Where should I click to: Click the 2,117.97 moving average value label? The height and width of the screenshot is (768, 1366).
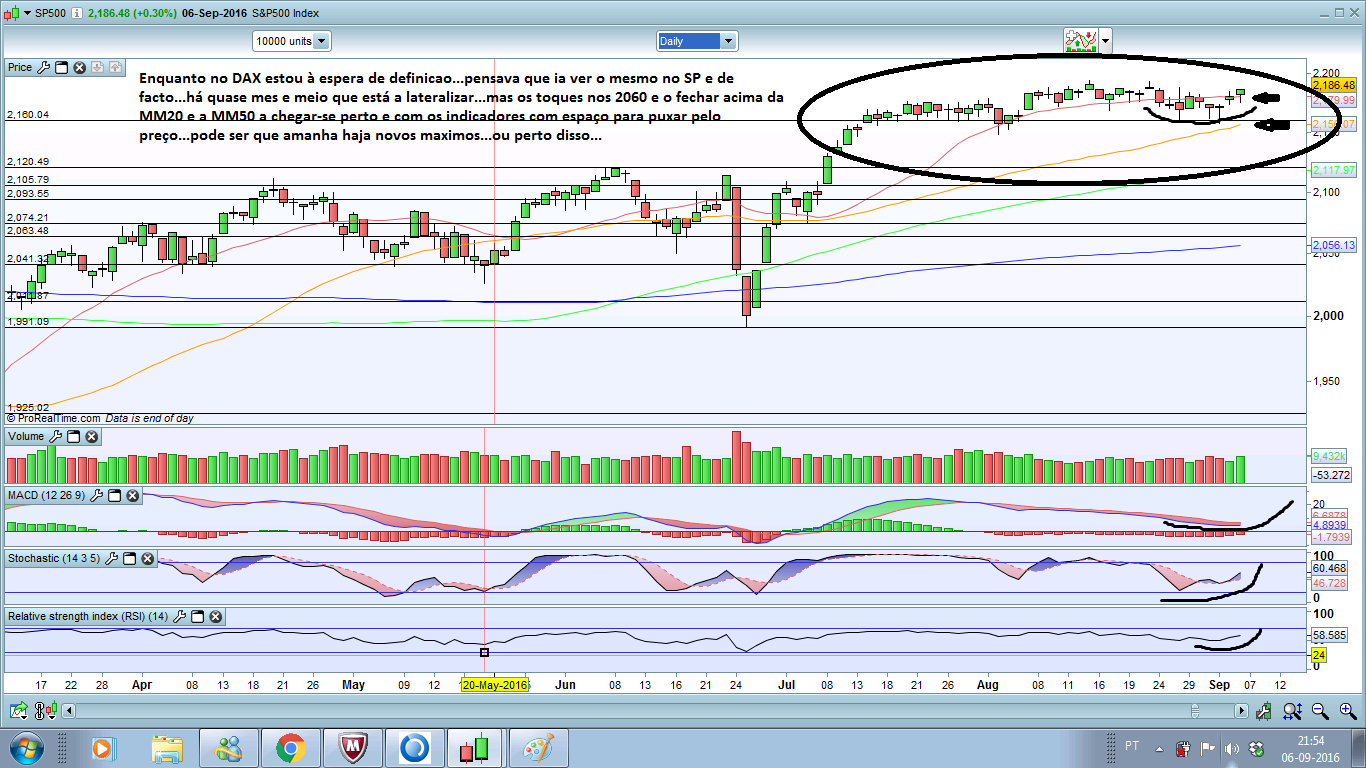[x=1334, y=169]
